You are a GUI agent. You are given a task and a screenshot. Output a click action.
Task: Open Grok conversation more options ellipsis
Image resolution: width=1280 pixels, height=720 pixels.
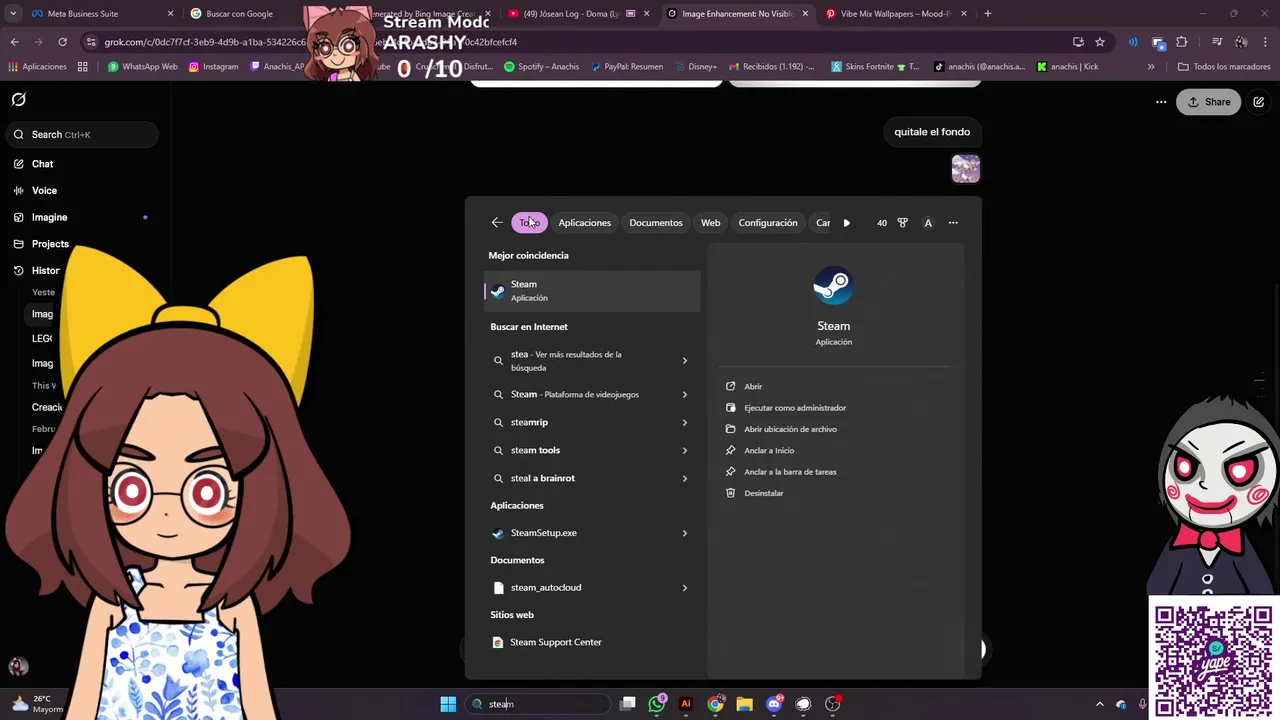click(x=1161, y=102)
